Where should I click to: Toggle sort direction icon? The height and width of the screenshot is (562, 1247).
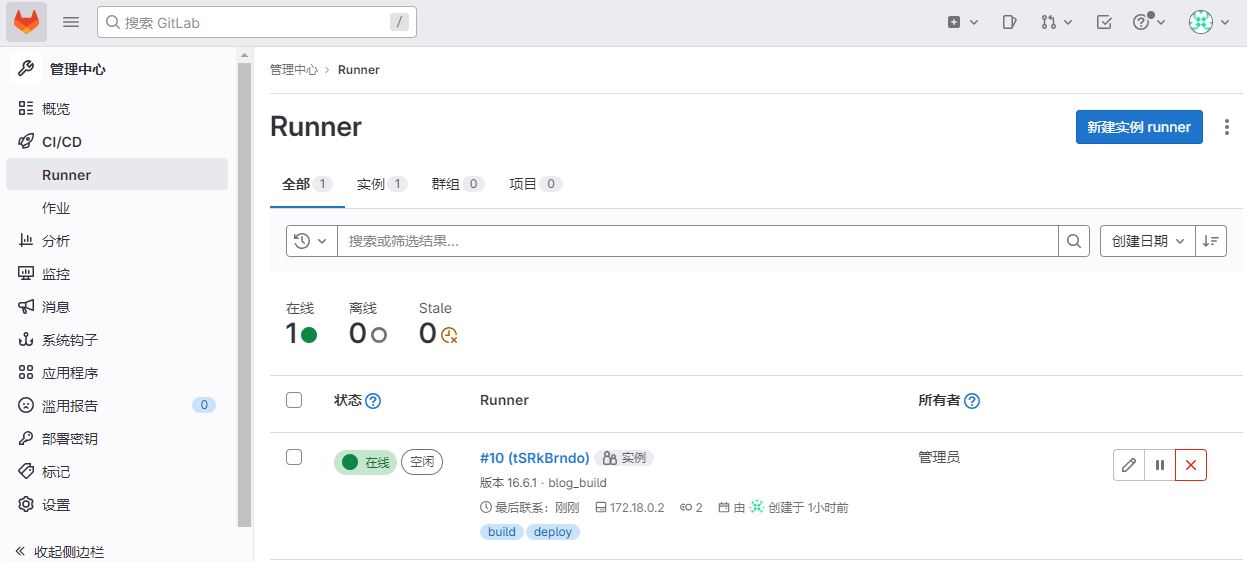pos(1211,241)
